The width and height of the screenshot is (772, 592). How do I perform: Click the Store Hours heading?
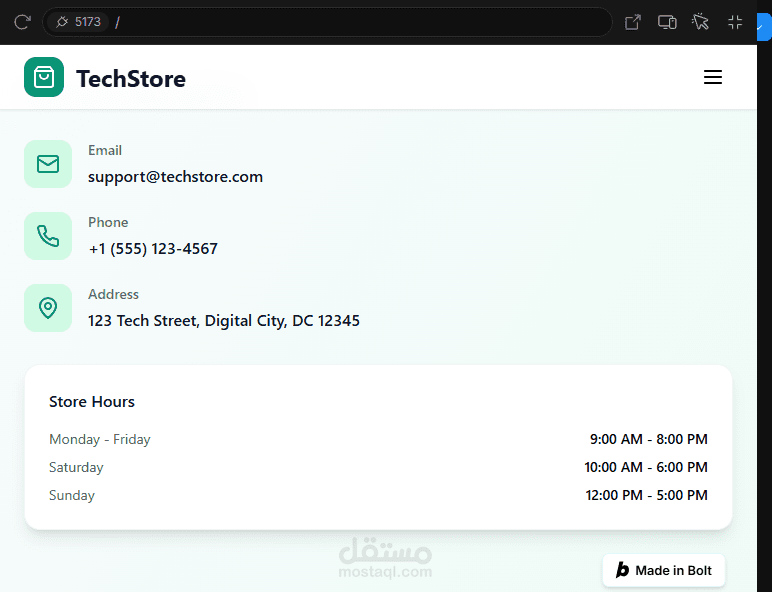click(92, 402)
